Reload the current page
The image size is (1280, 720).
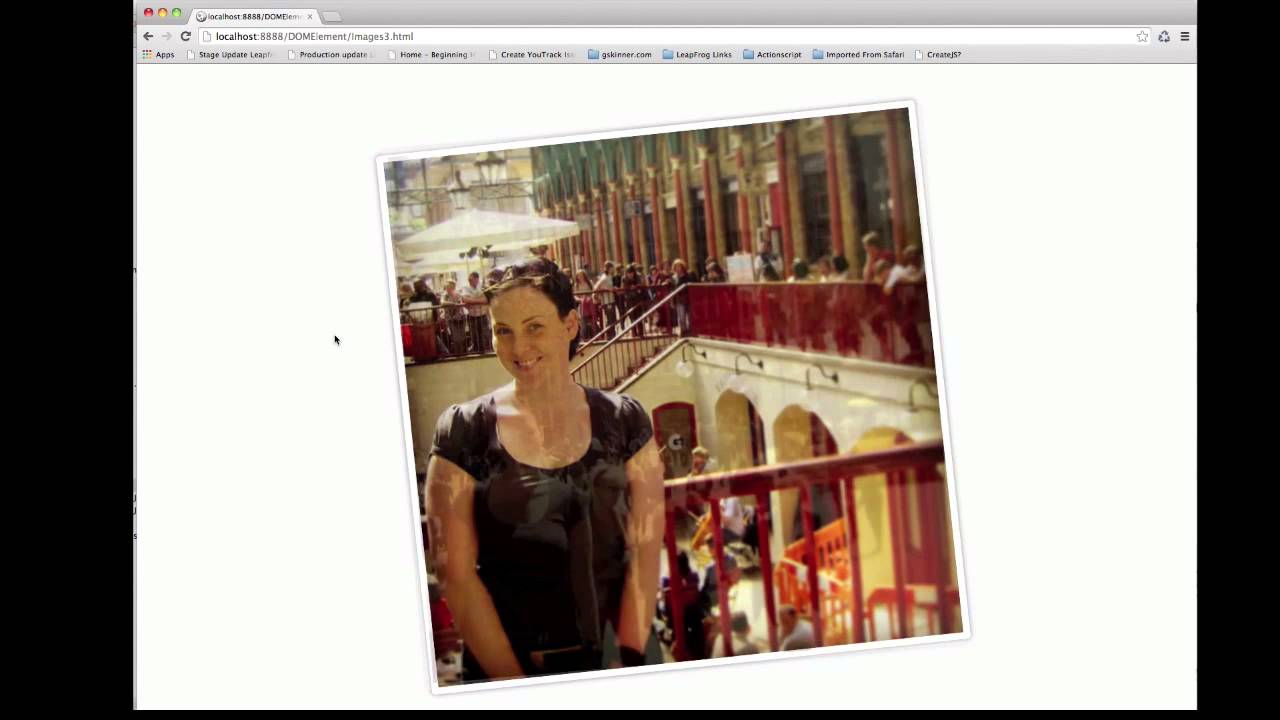click(x=185, y=36)
